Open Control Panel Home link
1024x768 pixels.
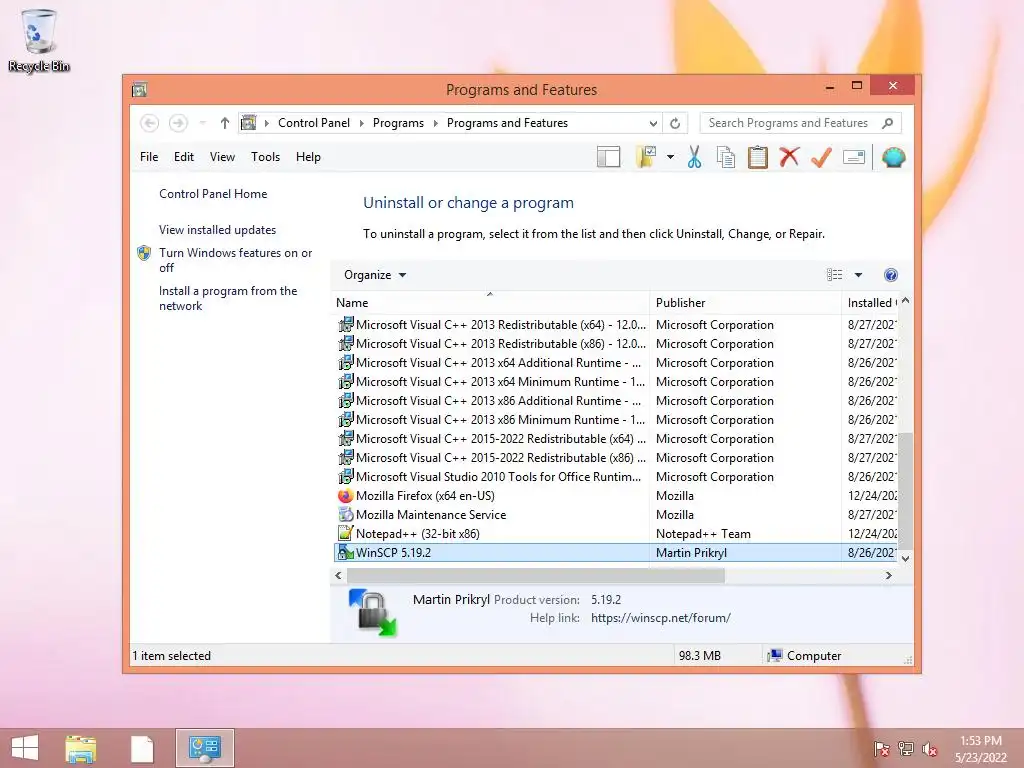(213, 194)
